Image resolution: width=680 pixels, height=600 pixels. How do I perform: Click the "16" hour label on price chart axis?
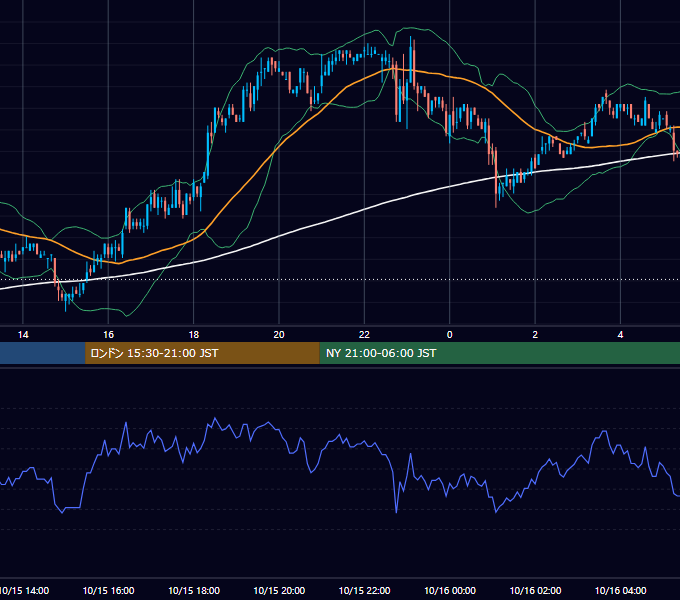coord(108,335)
